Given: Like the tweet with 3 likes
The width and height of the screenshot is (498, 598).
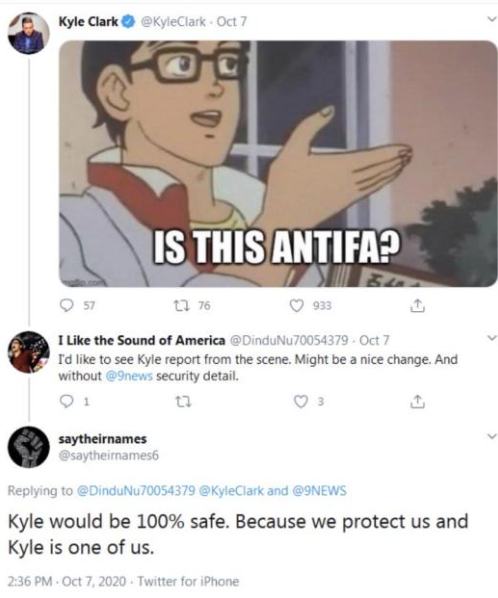Looking at the screenshot, I should pos(301,401).
